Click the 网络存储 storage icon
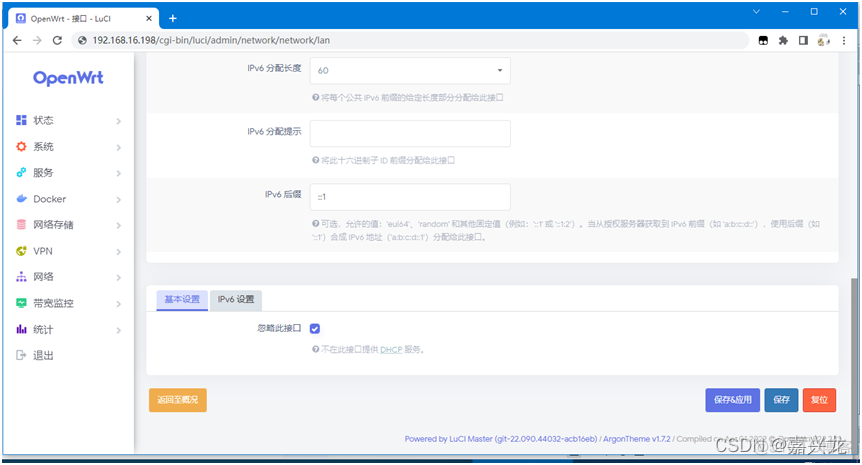Viewport: 862px width, 465px height. (x=21, y=225)
